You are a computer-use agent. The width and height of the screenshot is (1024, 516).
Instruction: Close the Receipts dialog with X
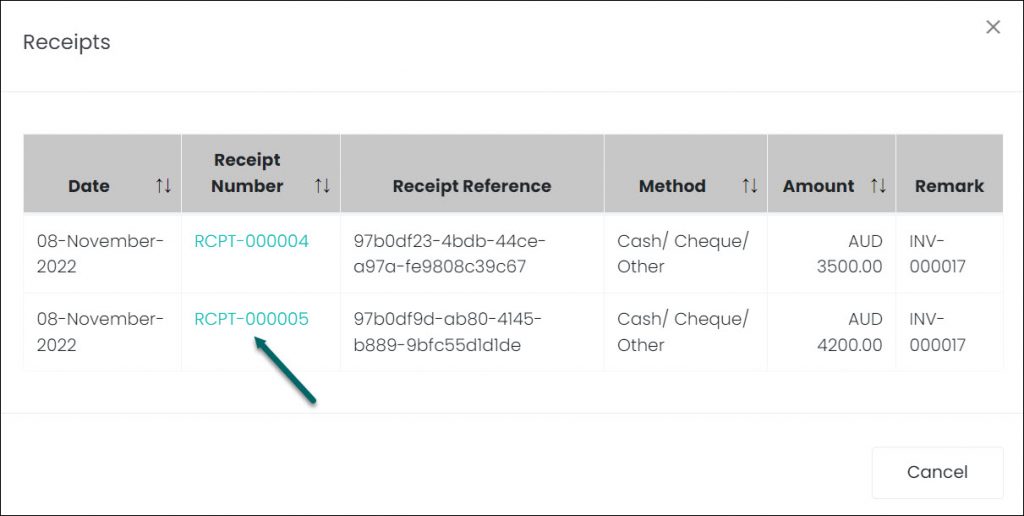pyautogui.click(x=993, y=27)
